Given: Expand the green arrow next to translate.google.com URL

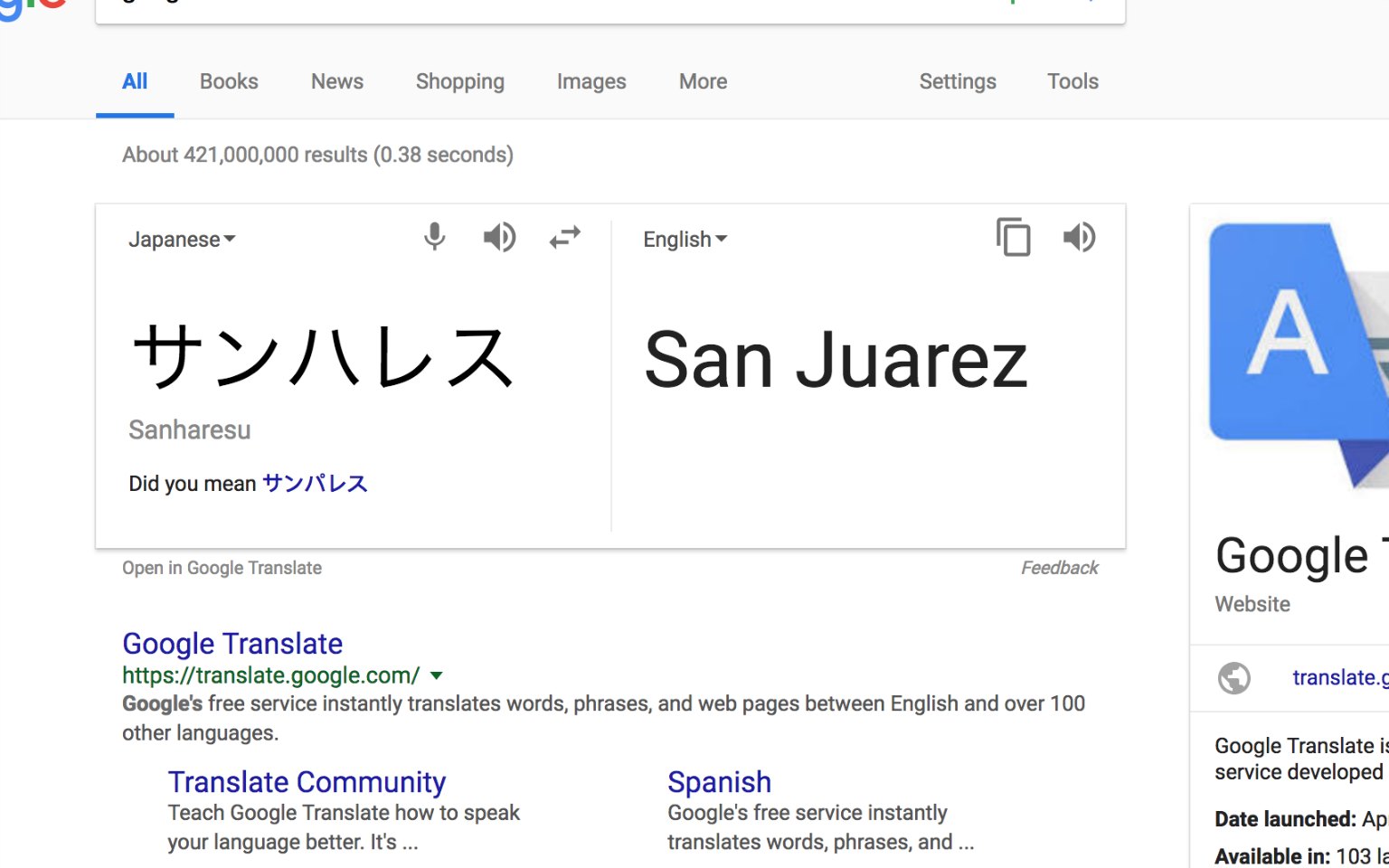Looking at the screenshot, I should [x=437, y=675].
